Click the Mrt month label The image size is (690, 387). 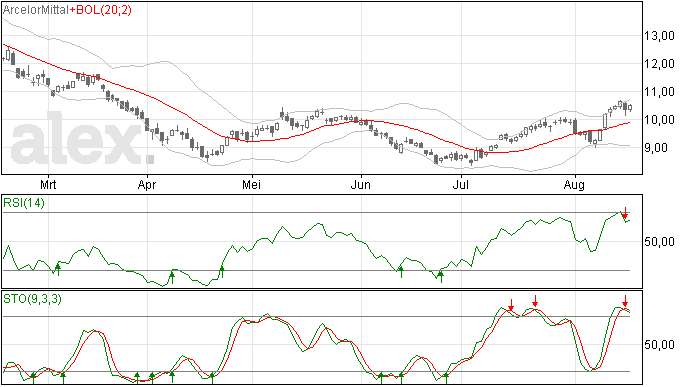click(48, 184)
